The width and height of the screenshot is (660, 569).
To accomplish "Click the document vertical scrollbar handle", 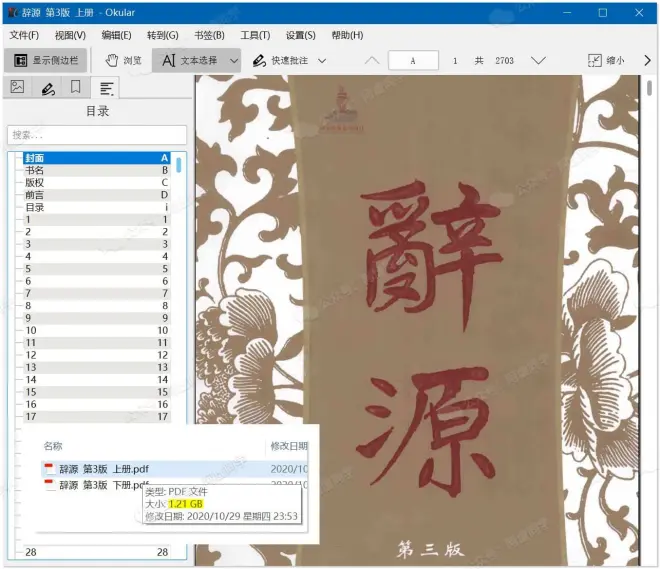I will click(649, 88).
